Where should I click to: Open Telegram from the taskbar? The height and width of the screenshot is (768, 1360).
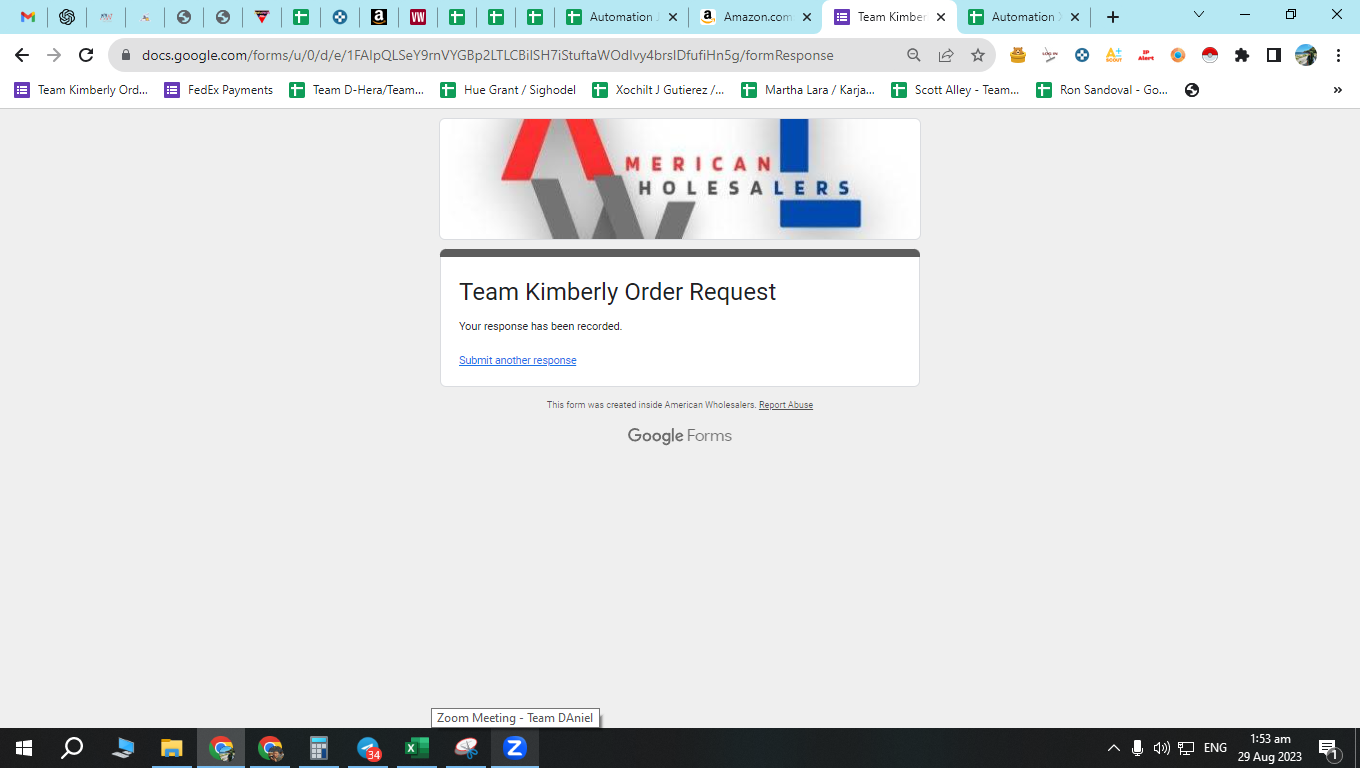[x=368, y=748]
